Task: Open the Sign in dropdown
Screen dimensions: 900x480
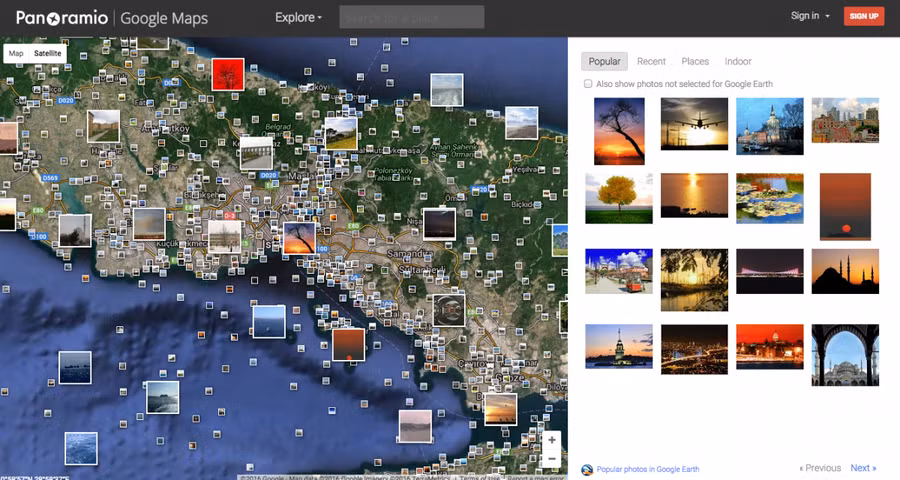Action: (x=810, y=16)
